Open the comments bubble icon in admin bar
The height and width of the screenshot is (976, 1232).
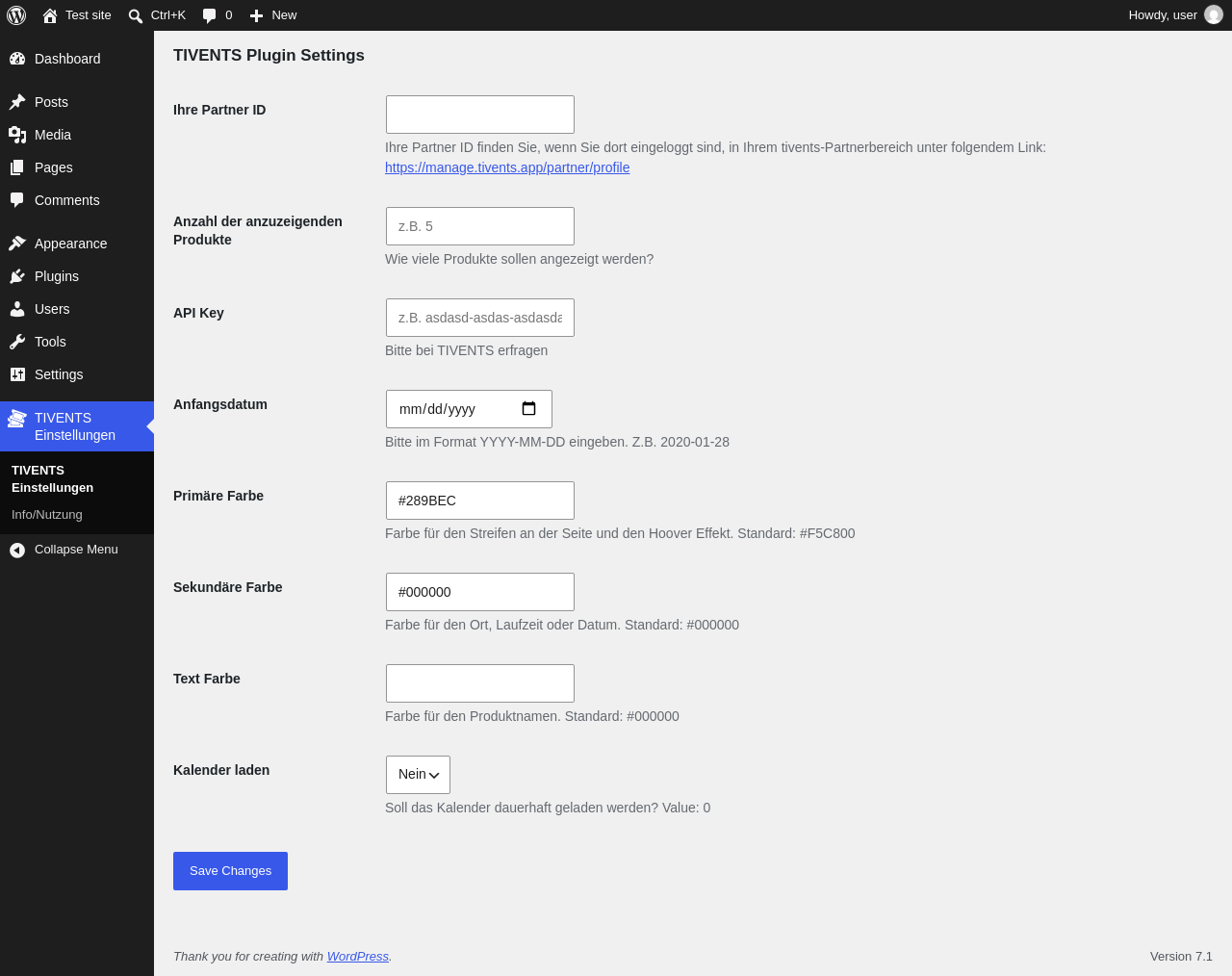[x=209, y=15]
